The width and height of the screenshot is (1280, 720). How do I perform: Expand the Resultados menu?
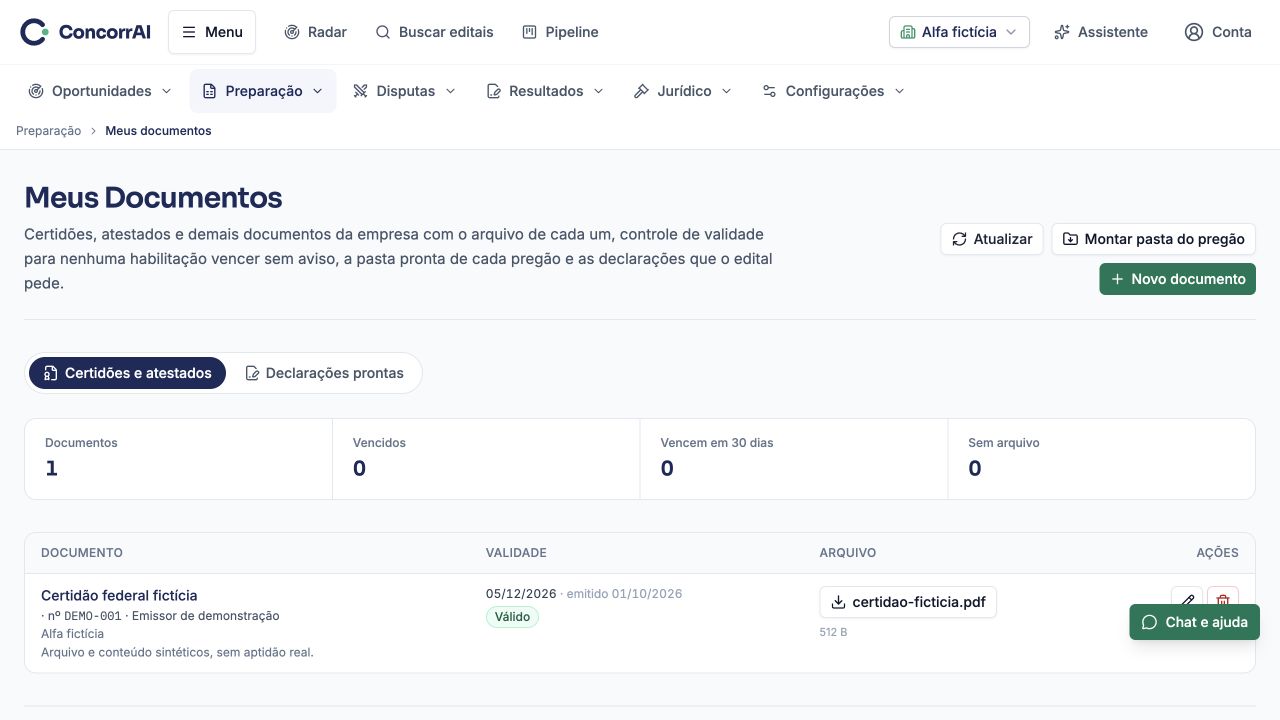click(x=545, y=91)
